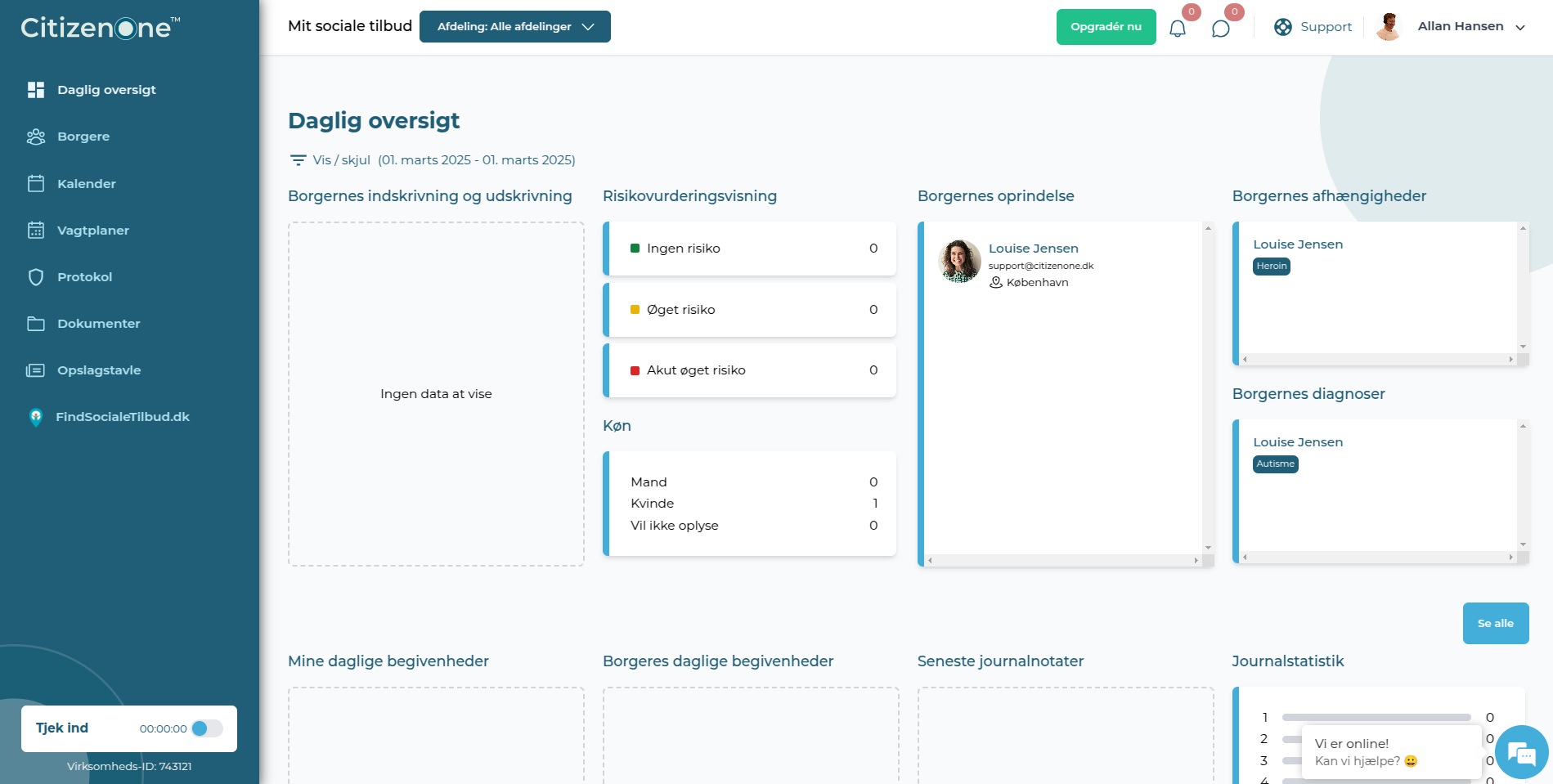Screen dimensions: 1553x784
Task: Go to Borgere in the sidebar
Action: click(x=83, y=137)
